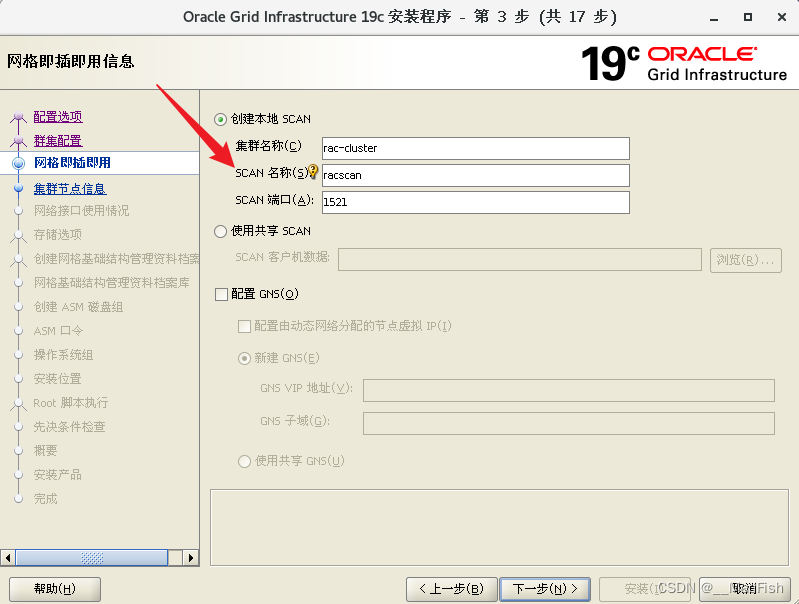Click the sidebar horizontal scrollbar thumb
The image size is (799, 604).
(x=92, y=558)
